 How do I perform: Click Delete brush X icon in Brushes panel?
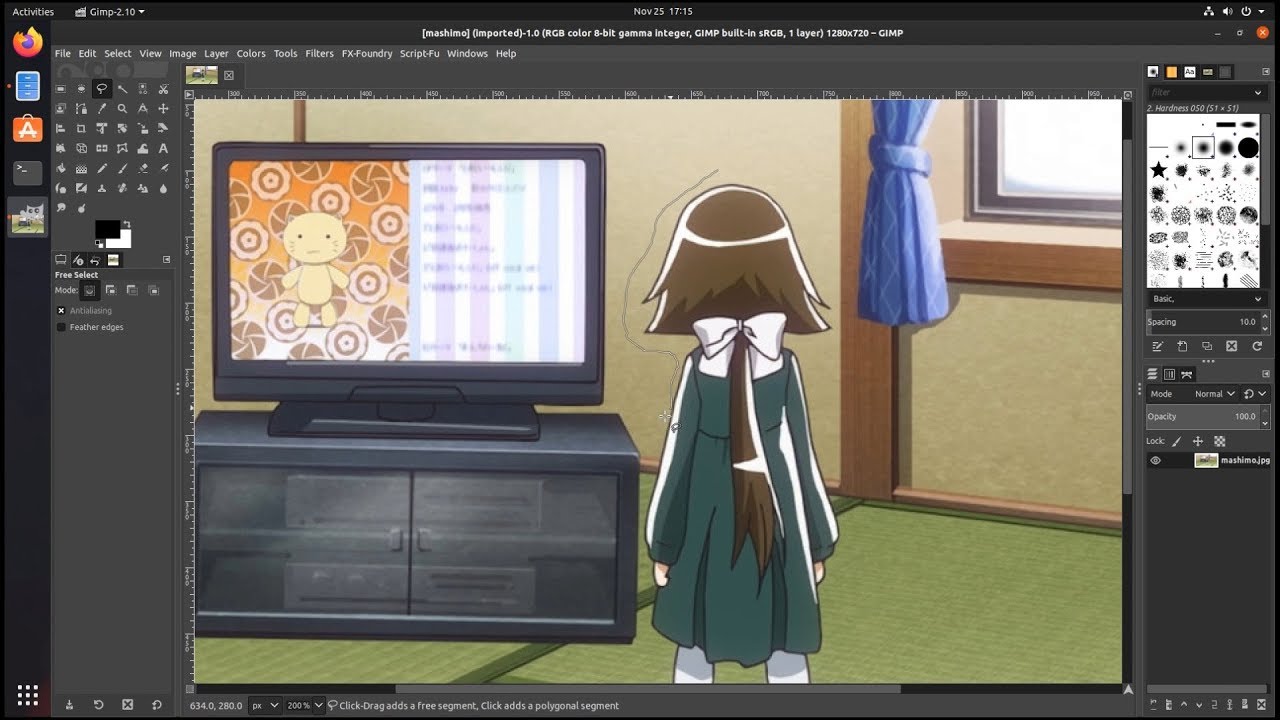(x=1231, y=346)
